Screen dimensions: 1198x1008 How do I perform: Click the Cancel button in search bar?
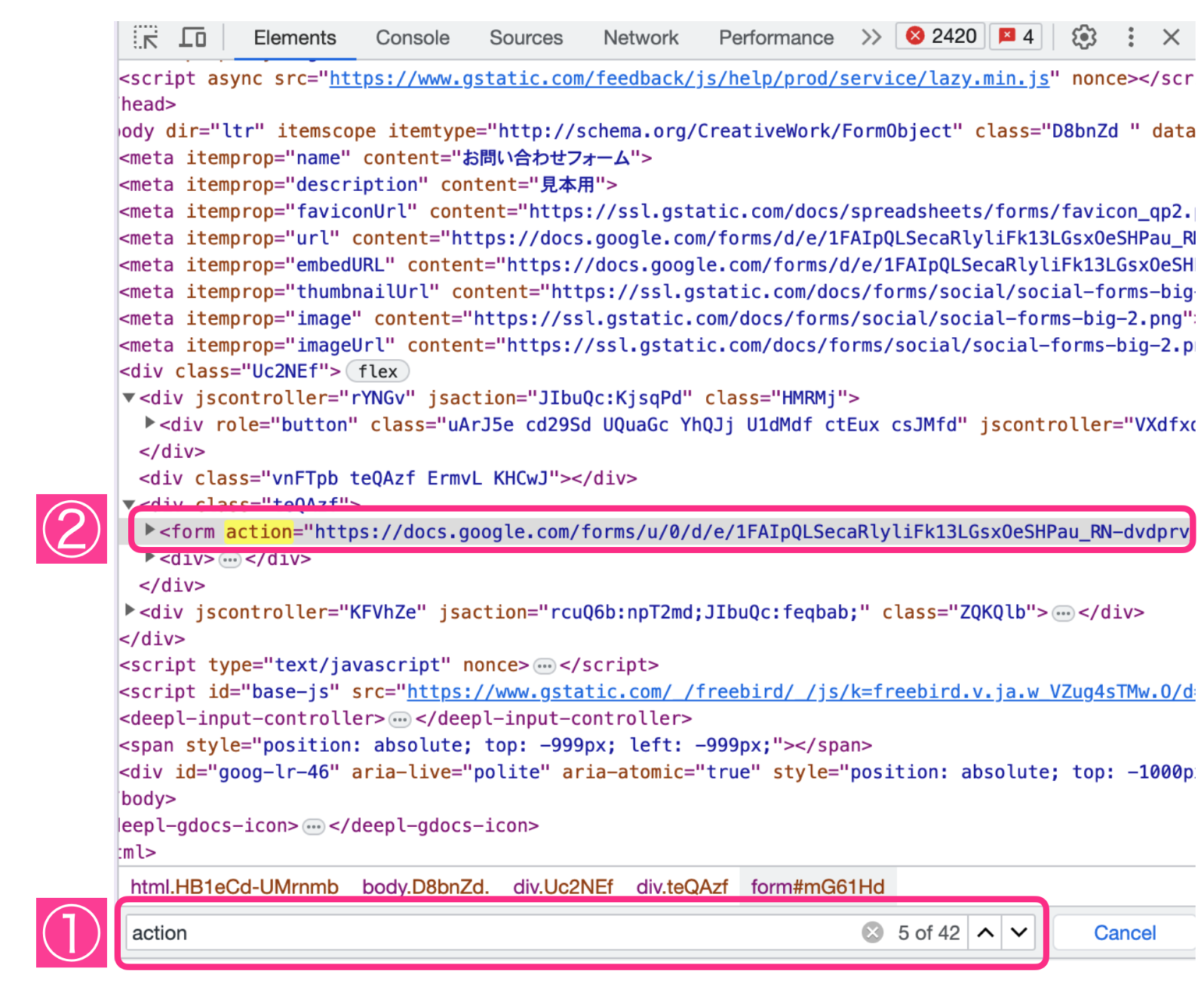pyautogui.click(x=1124, y=932)
